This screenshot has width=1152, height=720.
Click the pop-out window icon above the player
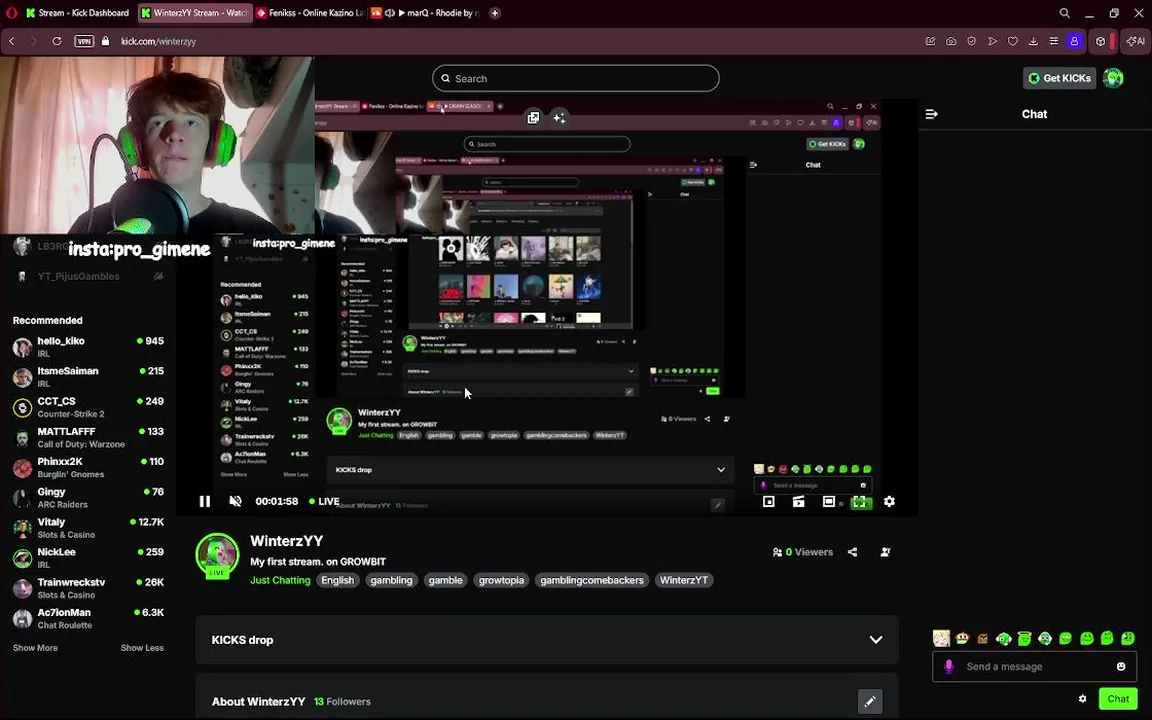click(x=533, y=118)
